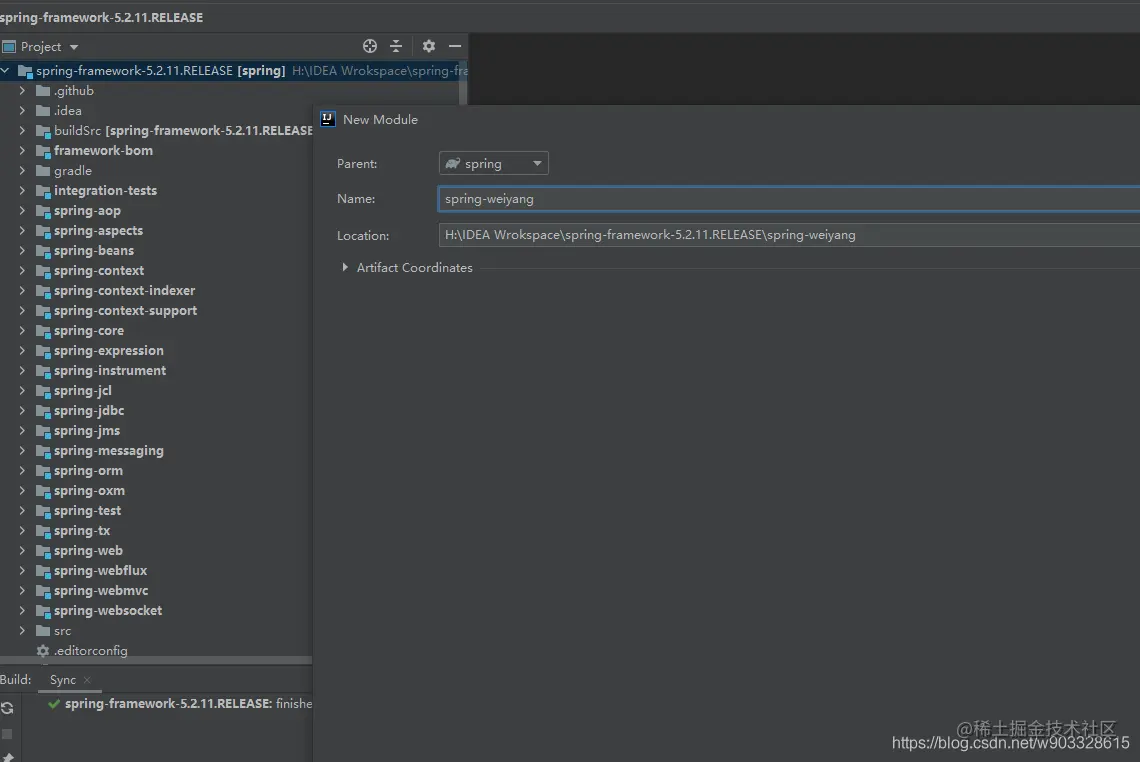Click the reload Gradle sync icon in Build panel

tap(7, 708)
